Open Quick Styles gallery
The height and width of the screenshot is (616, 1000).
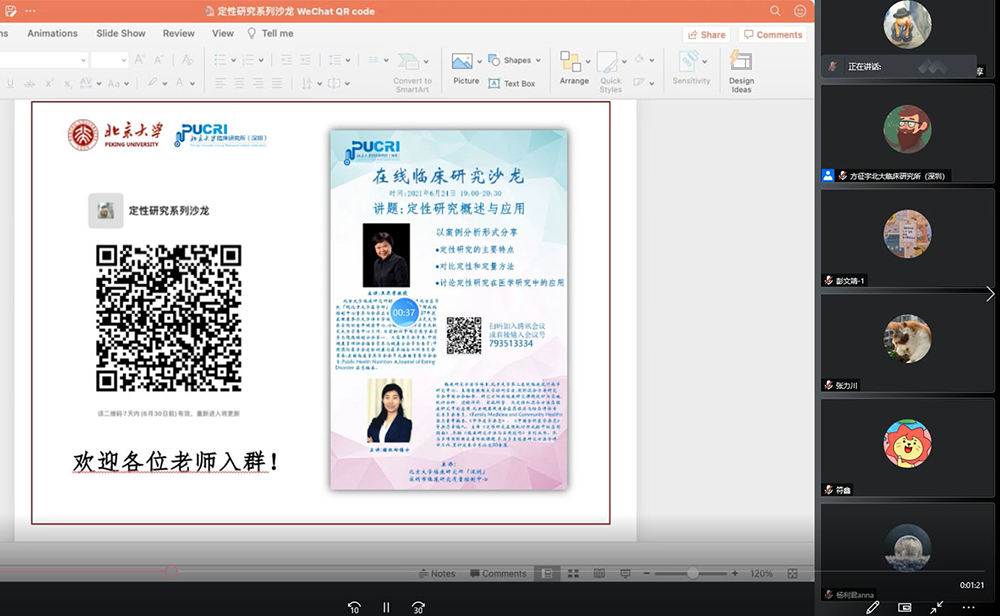pyautogui.click(x=610, y=72)
